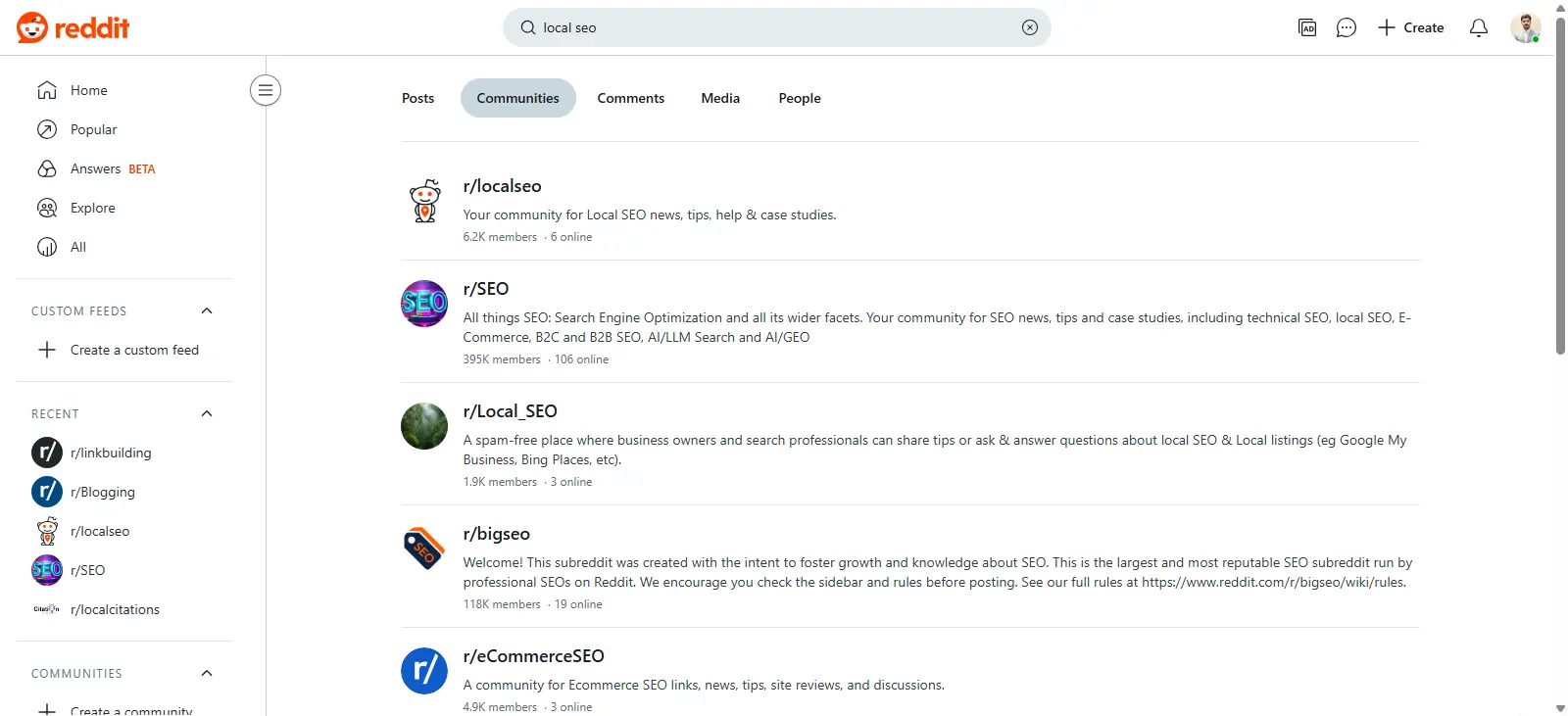This screenshot has width=1568, height=716.
Task: Click r/Local_SEO forest avatar in results
Action: tap(424, 426)
